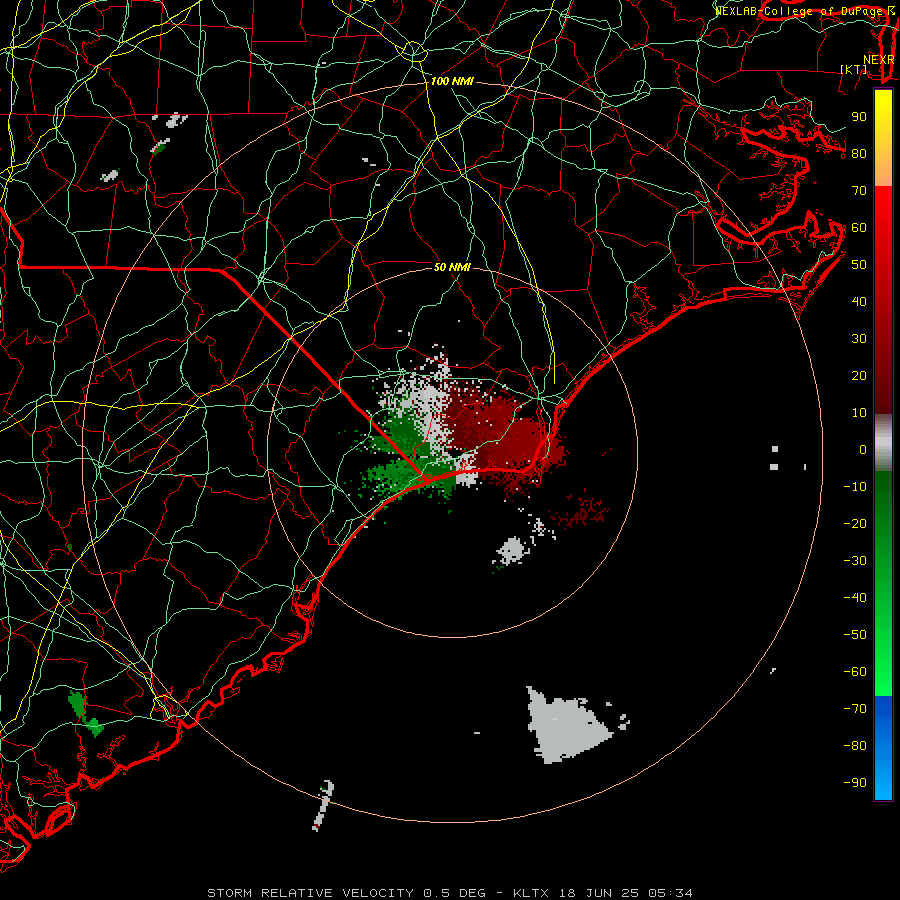Click the KLTX radar site identifier

pos(531,893)
